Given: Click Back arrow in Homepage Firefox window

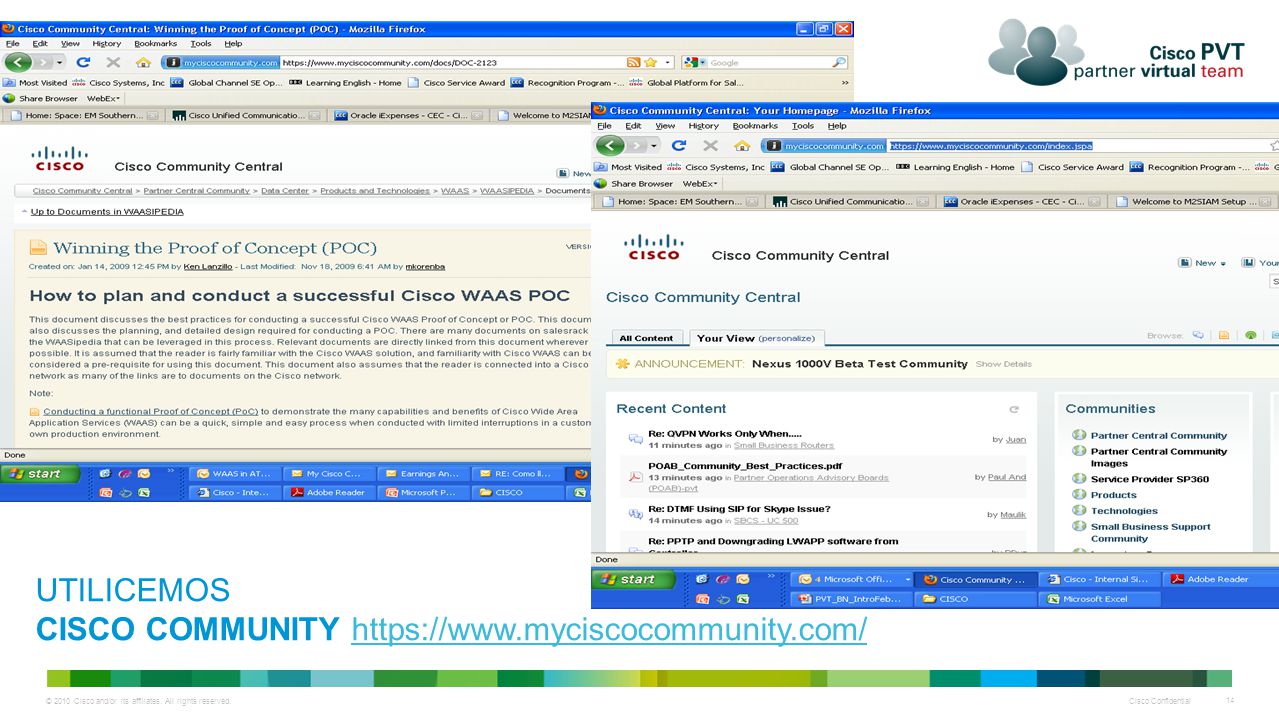Looking at the screenshot, I should [x=610, y=146].
